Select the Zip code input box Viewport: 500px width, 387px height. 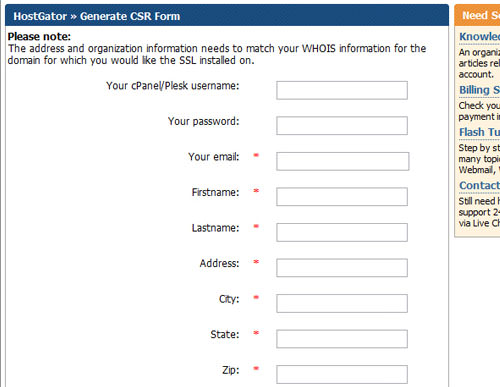click(342, 374)
